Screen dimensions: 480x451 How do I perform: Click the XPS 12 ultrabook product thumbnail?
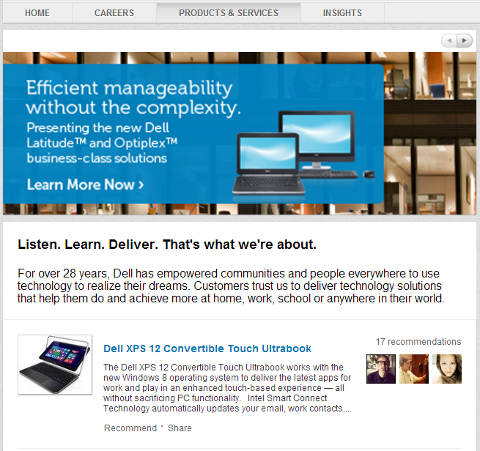(x=55, y=365)
